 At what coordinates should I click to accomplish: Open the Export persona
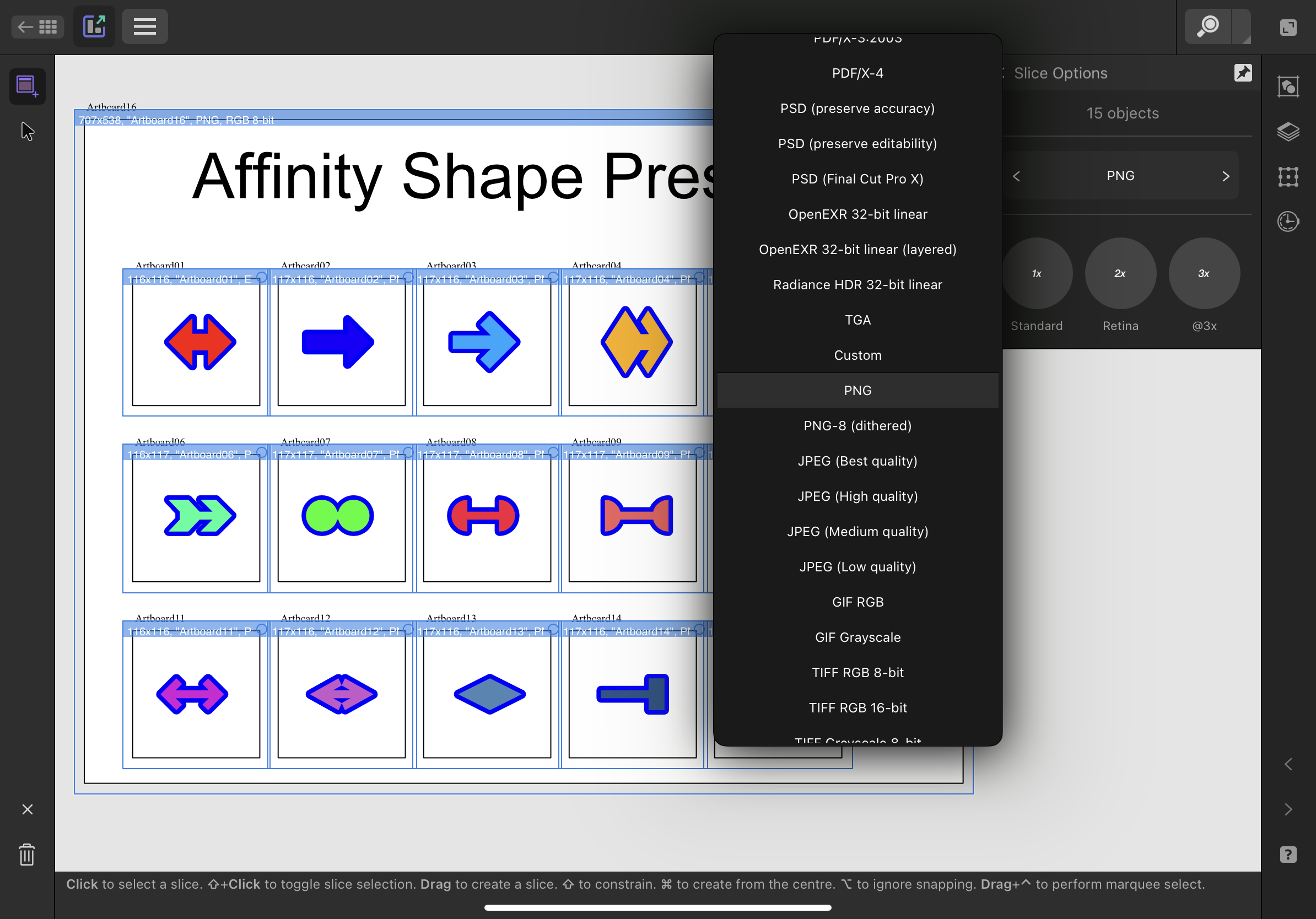(94, 26)
